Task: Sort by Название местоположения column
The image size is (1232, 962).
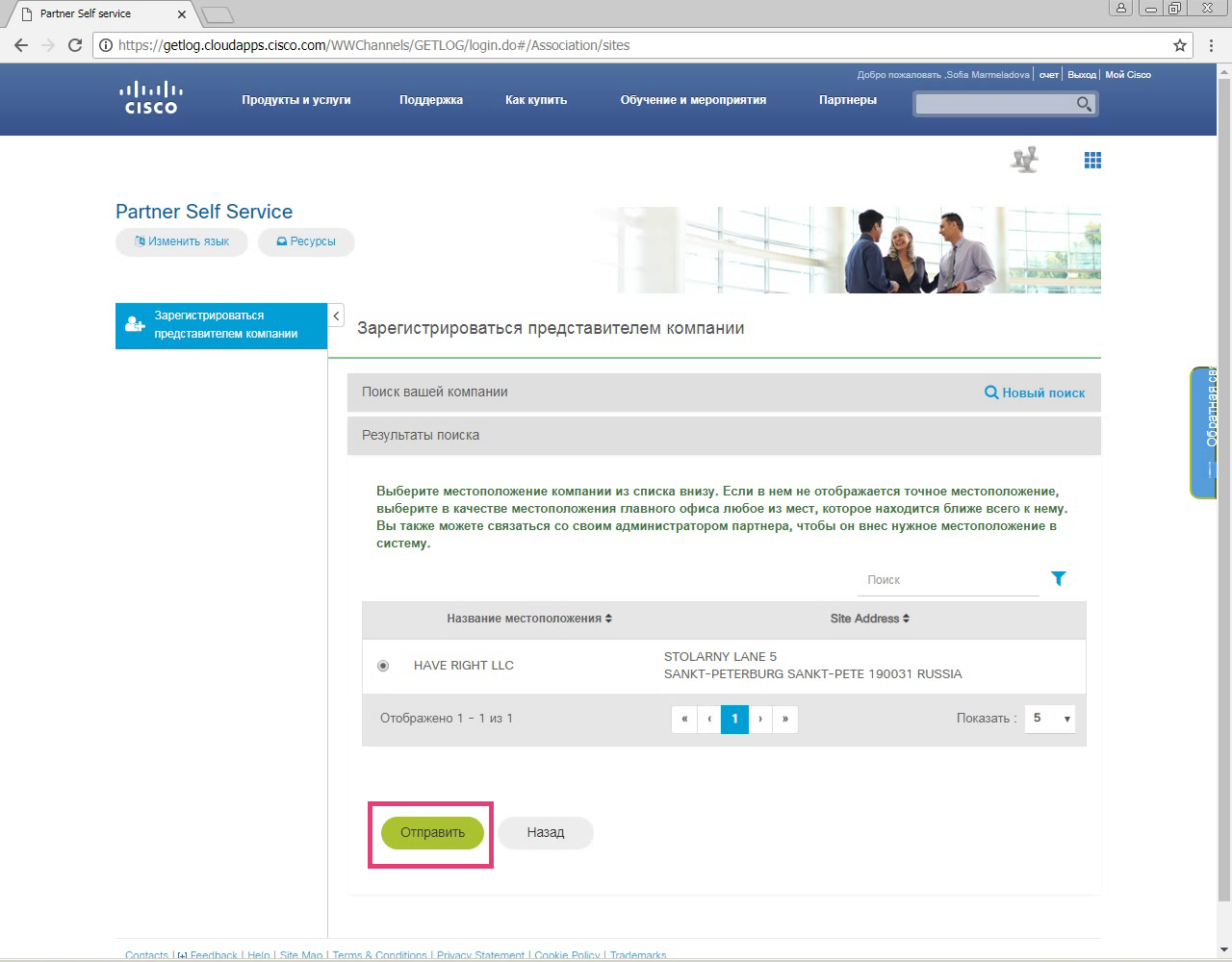Action: pyautogui.click(x=529, y=619)
